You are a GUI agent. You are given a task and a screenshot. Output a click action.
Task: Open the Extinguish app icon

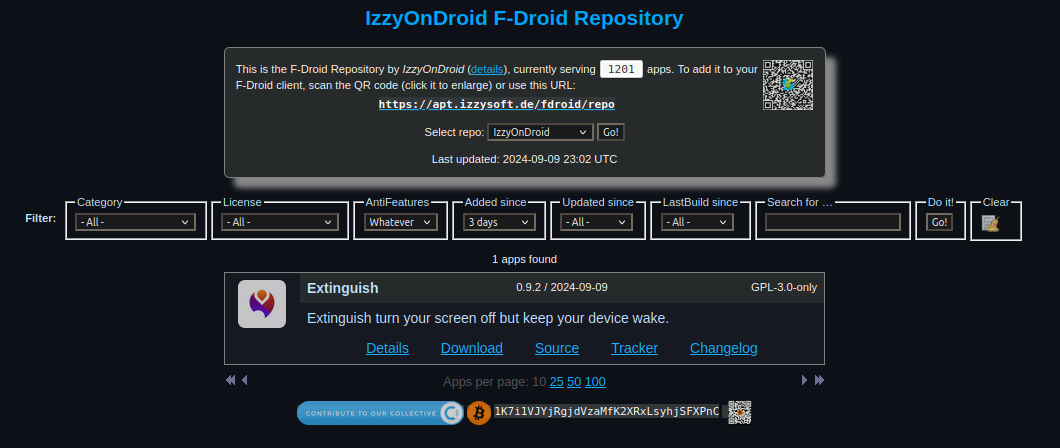(262, 304)
